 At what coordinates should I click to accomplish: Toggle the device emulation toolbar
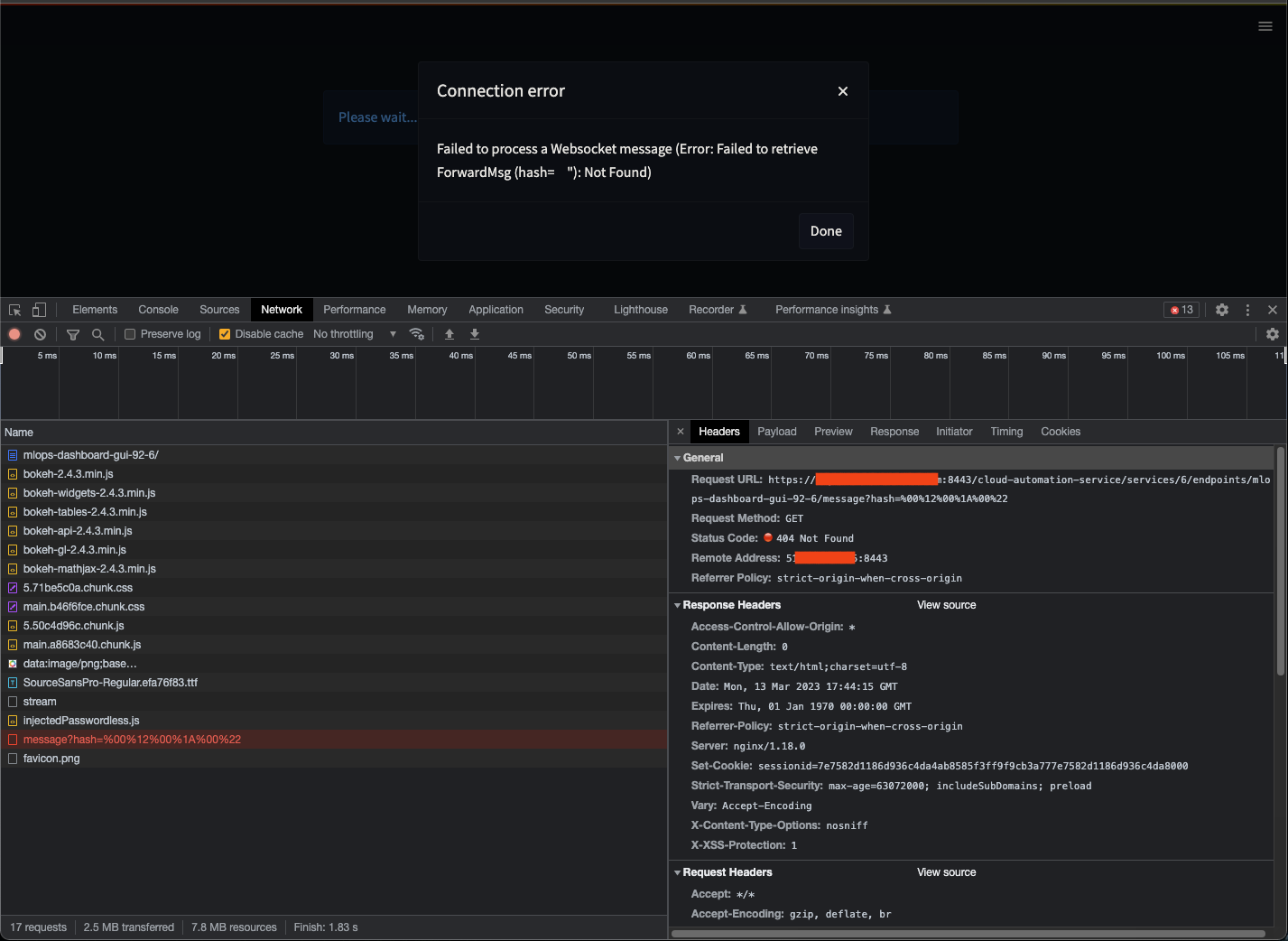38,310
